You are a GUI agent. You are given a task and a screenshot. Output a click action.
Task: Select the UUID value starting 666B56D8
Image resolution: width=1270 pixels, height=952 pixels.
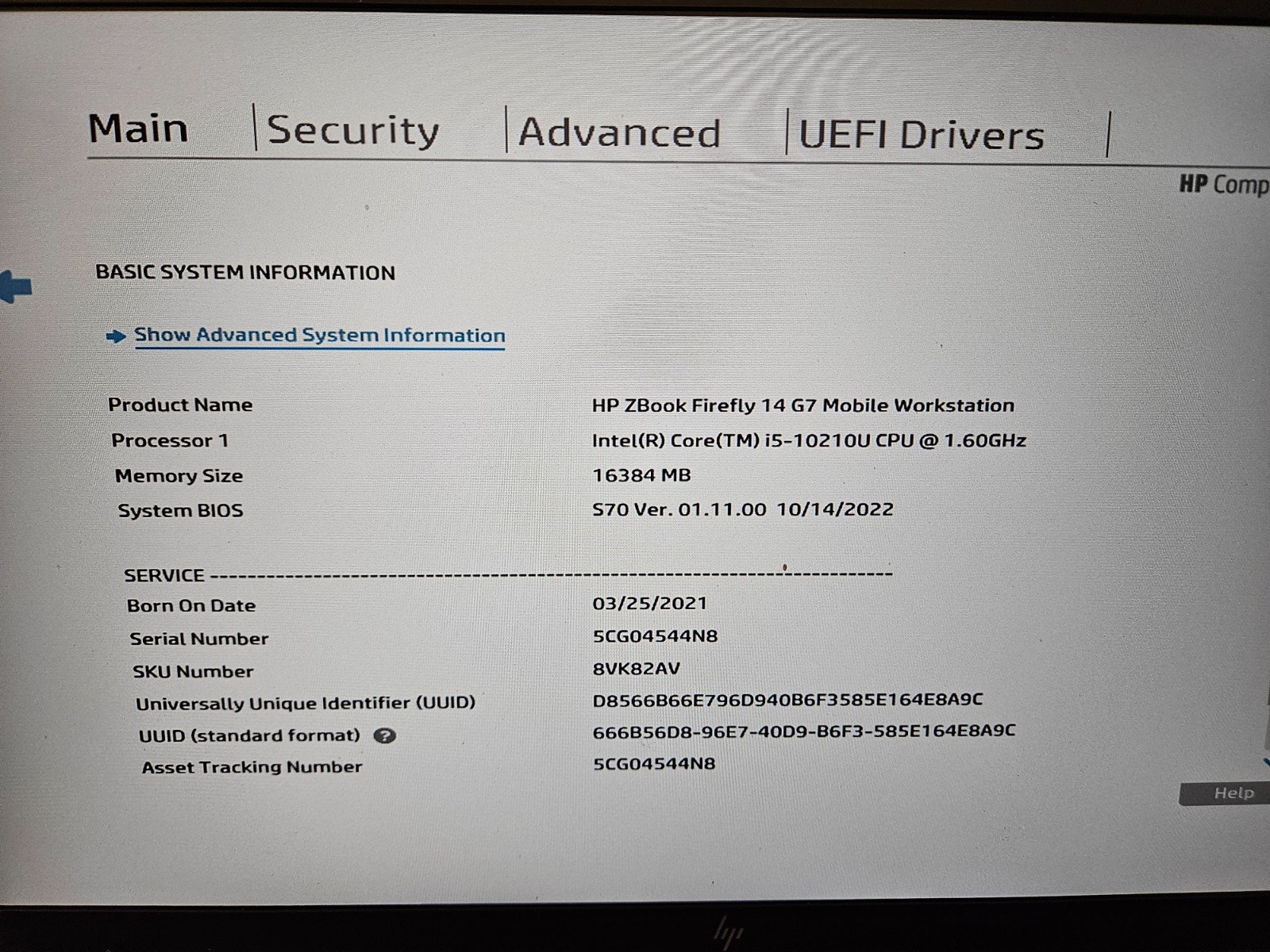point(804,731)
